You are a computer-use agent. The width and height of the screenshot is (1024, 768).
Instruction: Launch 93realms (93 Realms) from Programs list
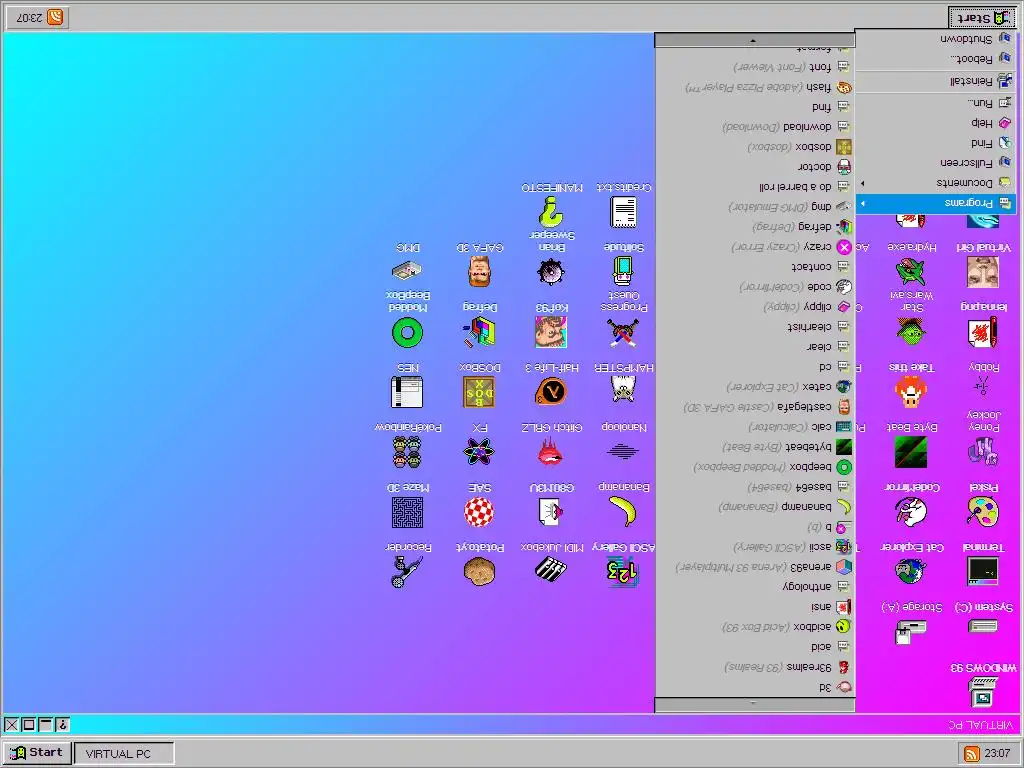755,667
